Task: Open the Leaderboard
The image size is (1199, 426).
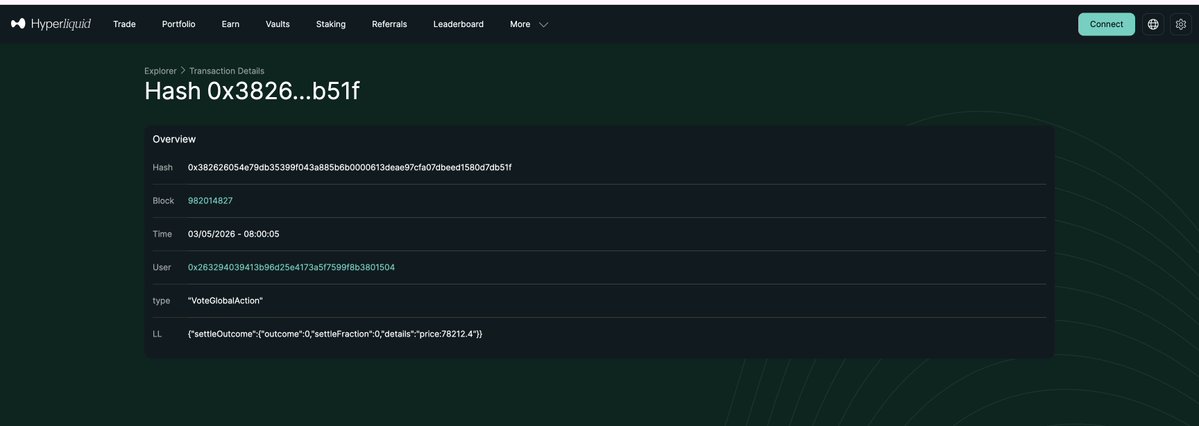Action: click(x=458, y=24)
